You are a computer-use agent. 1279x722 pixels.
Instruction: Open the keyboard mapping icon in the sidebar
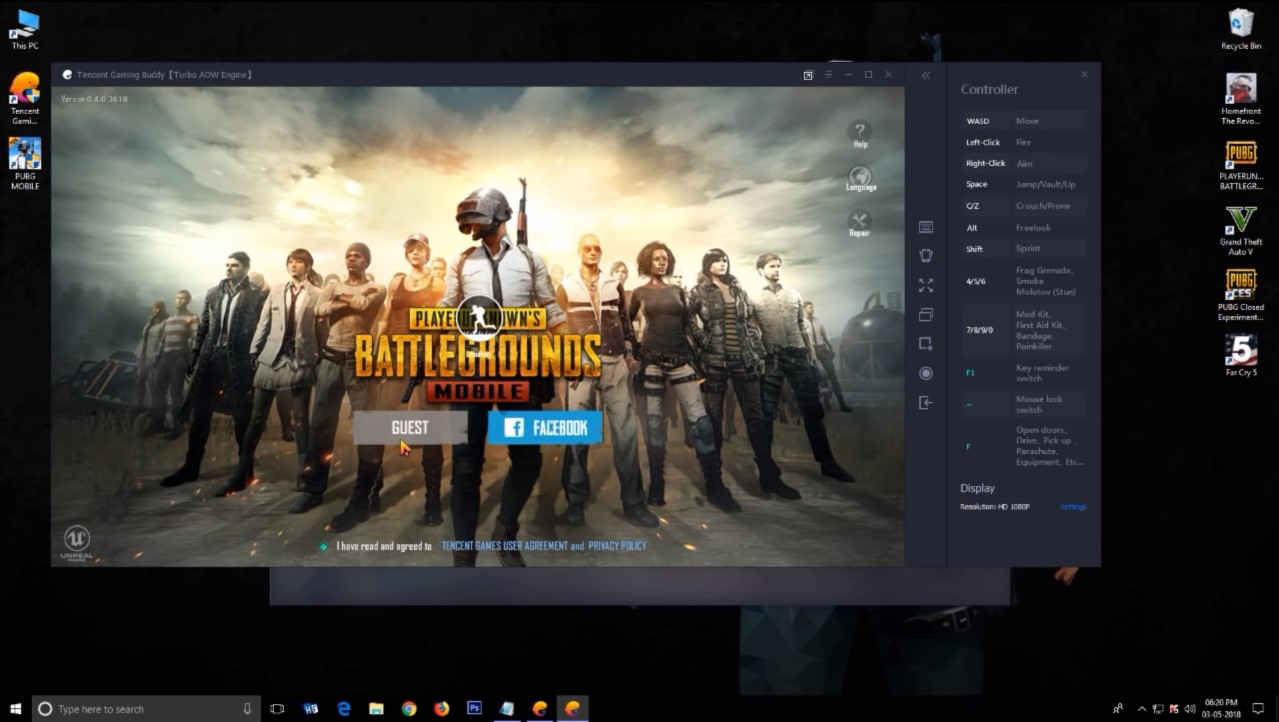(926, 227)
